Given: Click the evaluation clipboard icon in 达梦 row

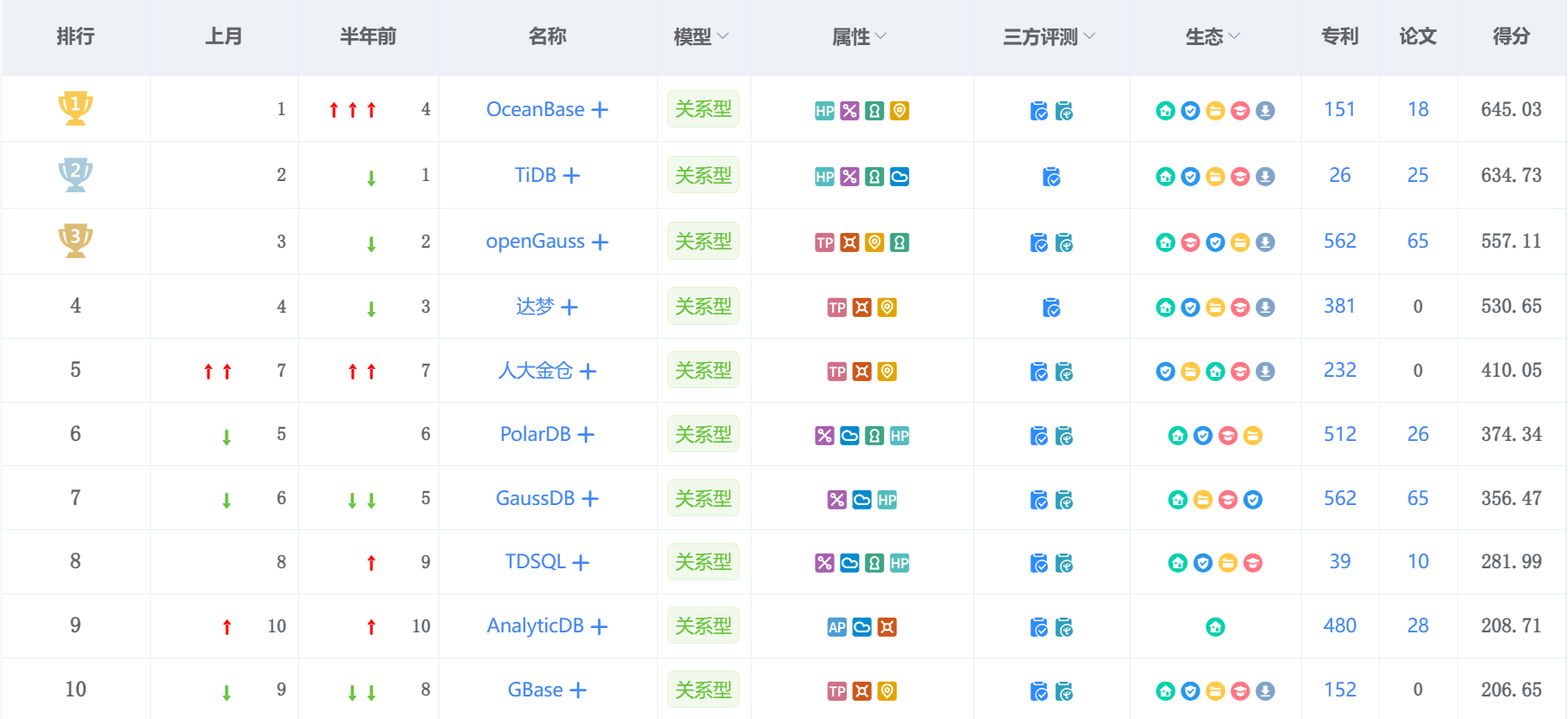Looking at the screenshot, I should pos(1051,308).
